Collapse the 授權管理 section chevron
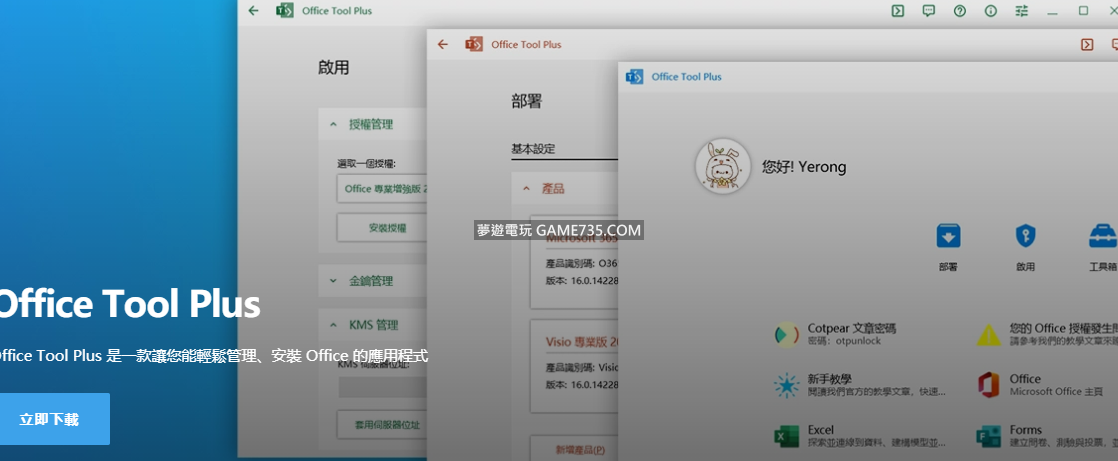Viewport: 1118px width, 461px height. pos(333,125)
